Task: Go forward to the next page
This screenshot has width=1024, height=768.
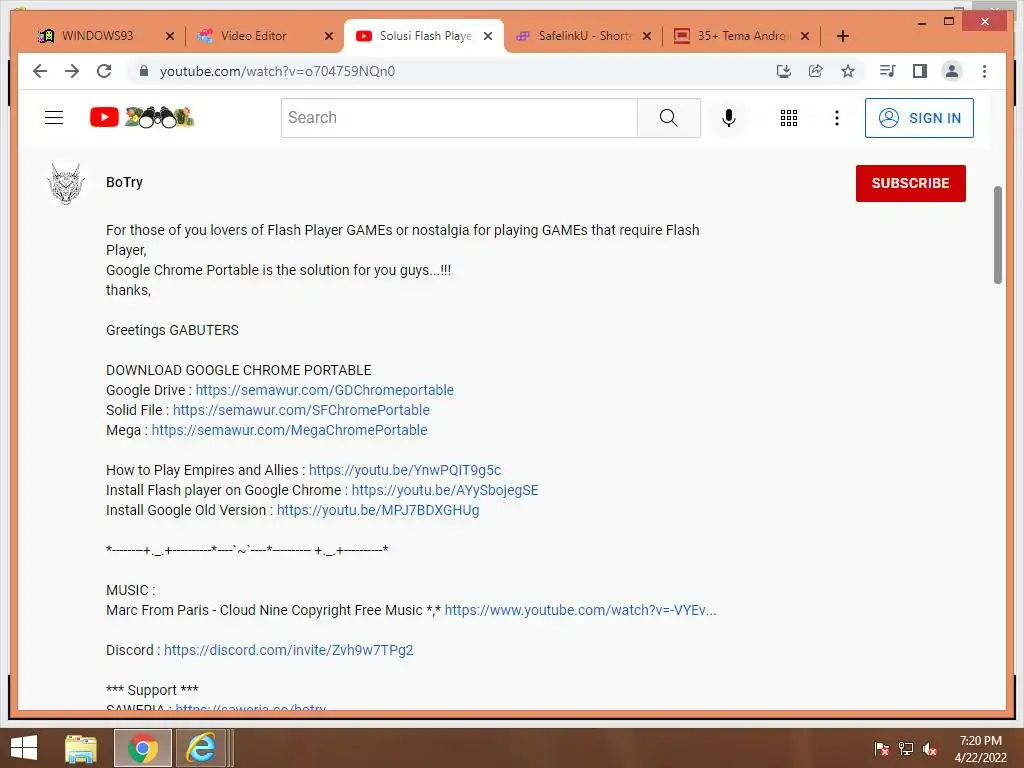Action: [x=72, y=71]
